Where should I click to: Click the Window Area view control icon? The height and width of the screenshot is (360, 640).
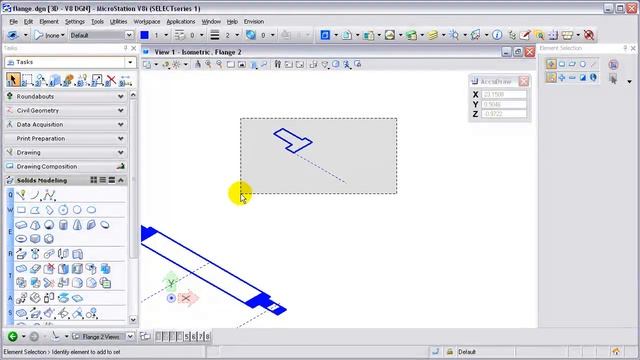231,64
